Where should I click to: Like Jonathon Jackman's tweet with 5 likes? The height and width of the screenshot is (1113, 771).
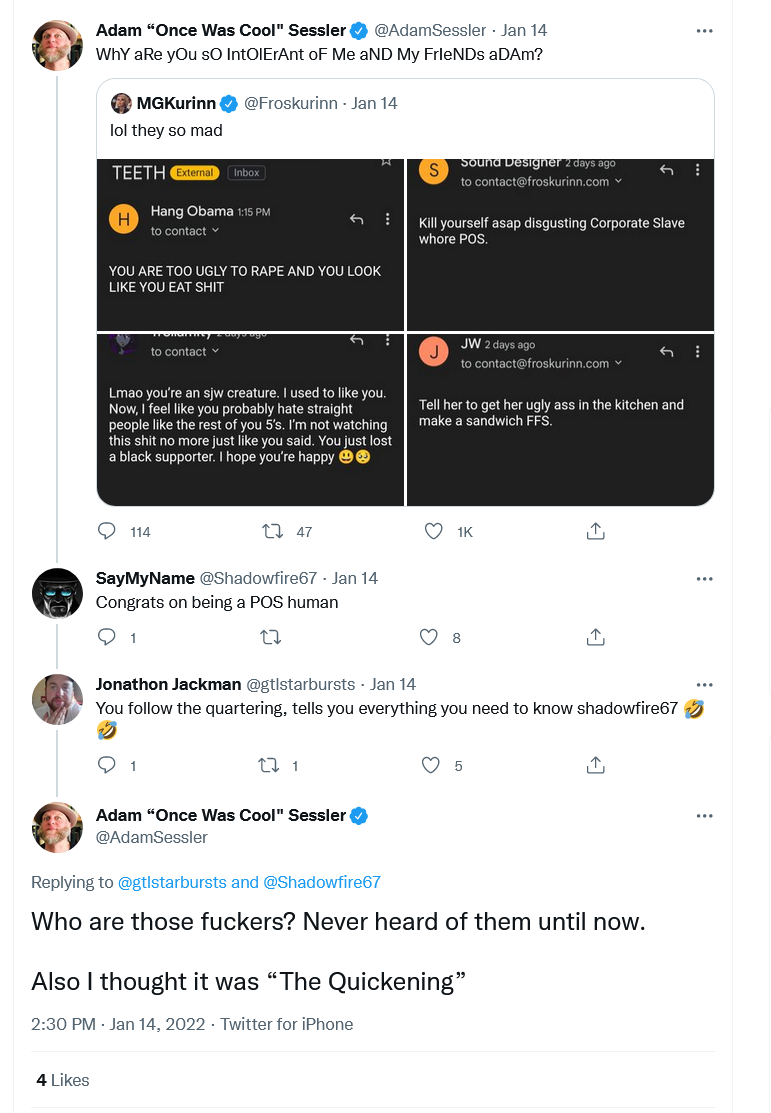(x=431, y=764)
